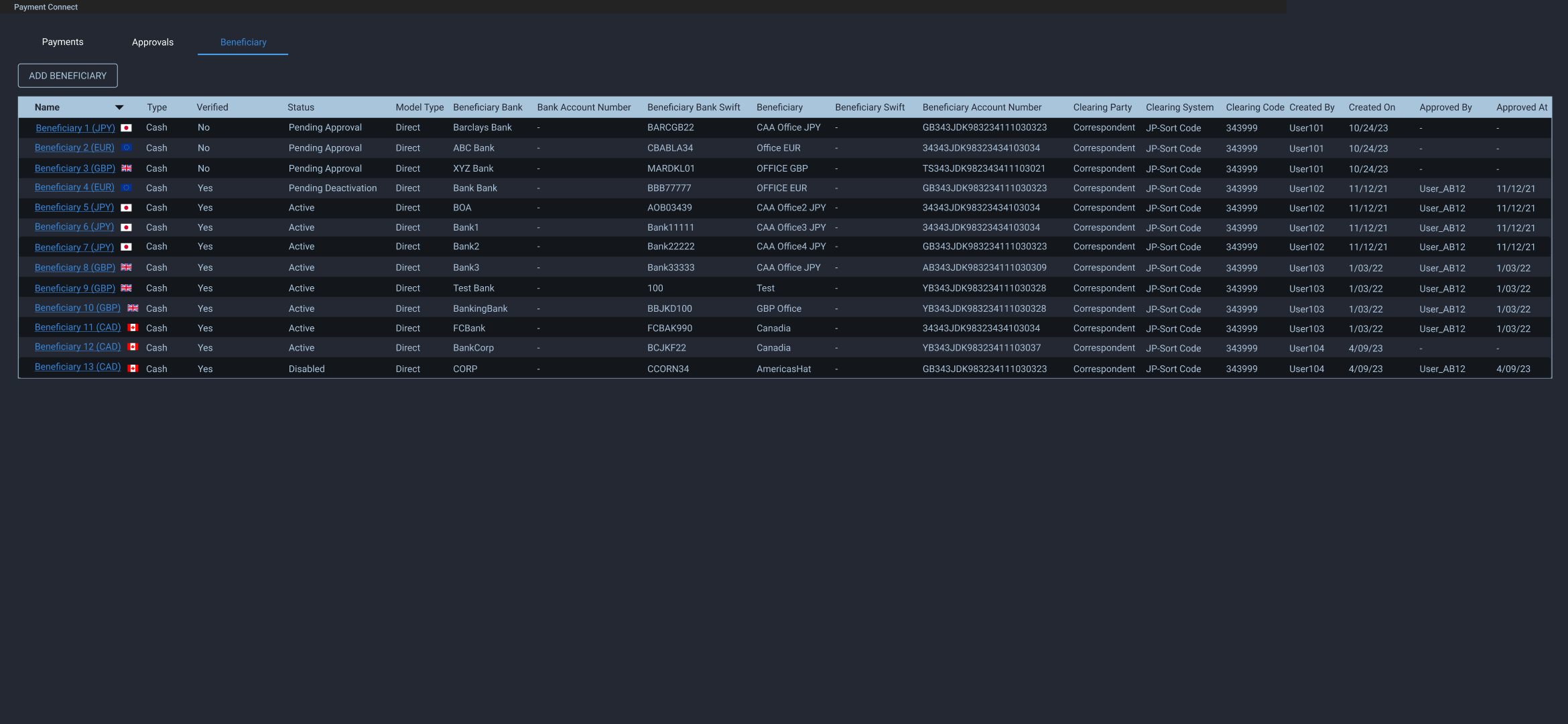
Task: Click Canada flag icon beside Beneficiary 13
Action: point(133,369)
